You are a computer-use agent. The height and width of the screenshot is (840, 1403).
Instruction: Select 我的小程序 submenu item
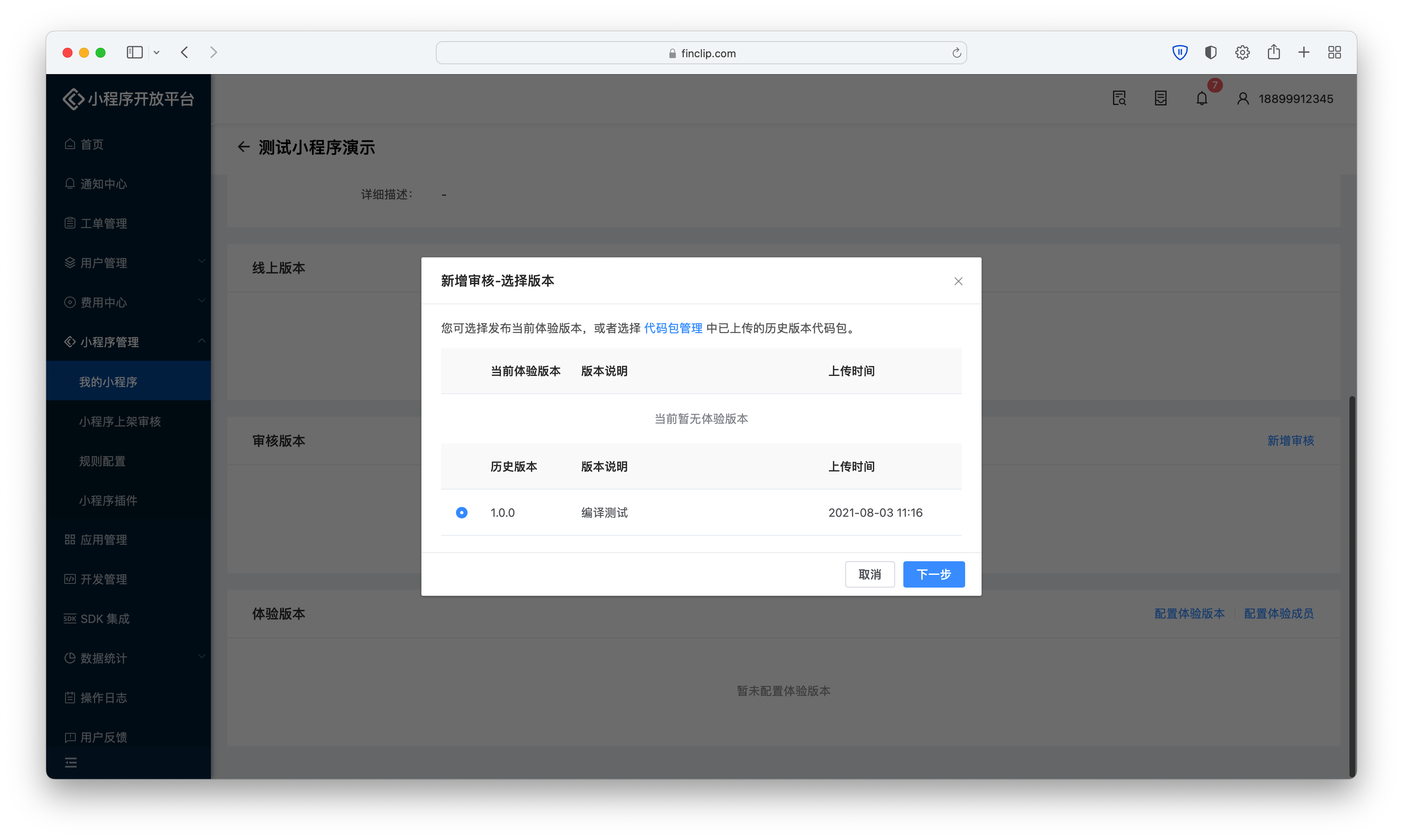click(x=129, y=382)
